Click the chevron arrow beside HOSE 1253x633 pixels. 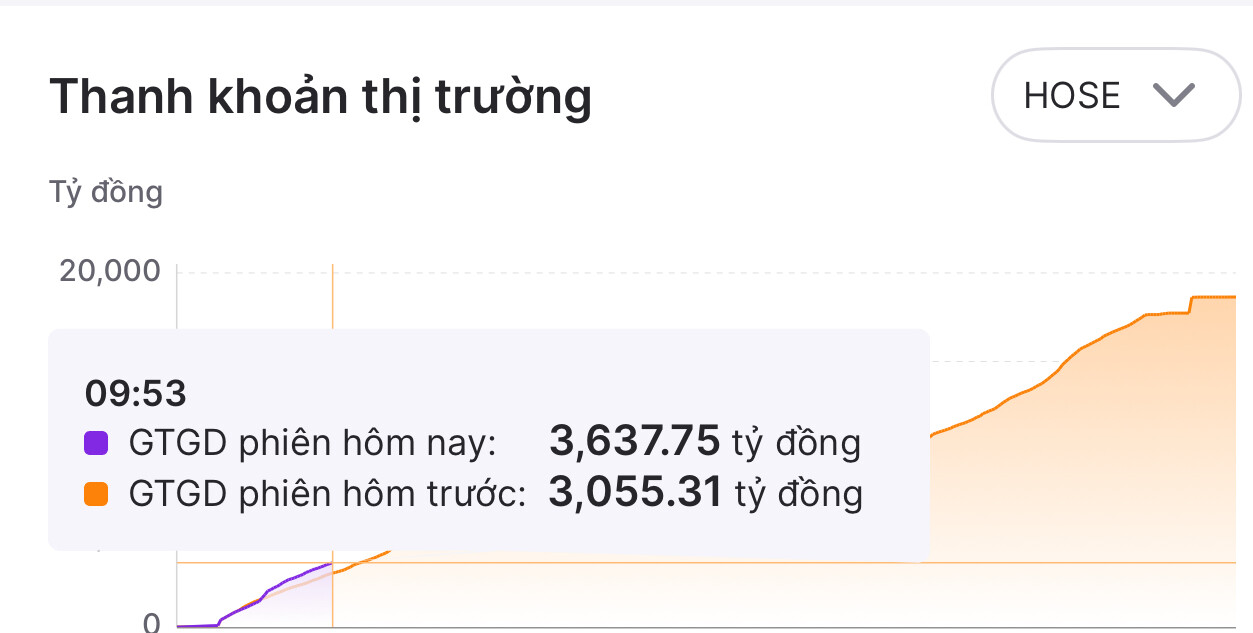point(1173,96)
